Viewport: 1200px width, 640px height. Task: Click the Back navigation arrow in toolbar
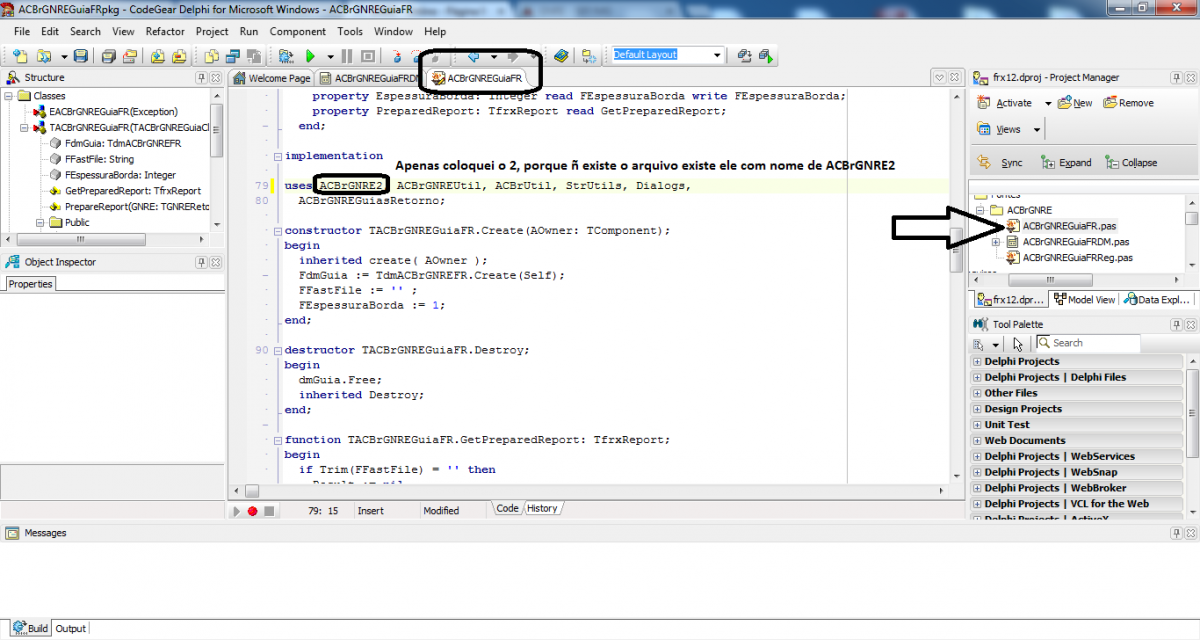[x=473, y=56]
